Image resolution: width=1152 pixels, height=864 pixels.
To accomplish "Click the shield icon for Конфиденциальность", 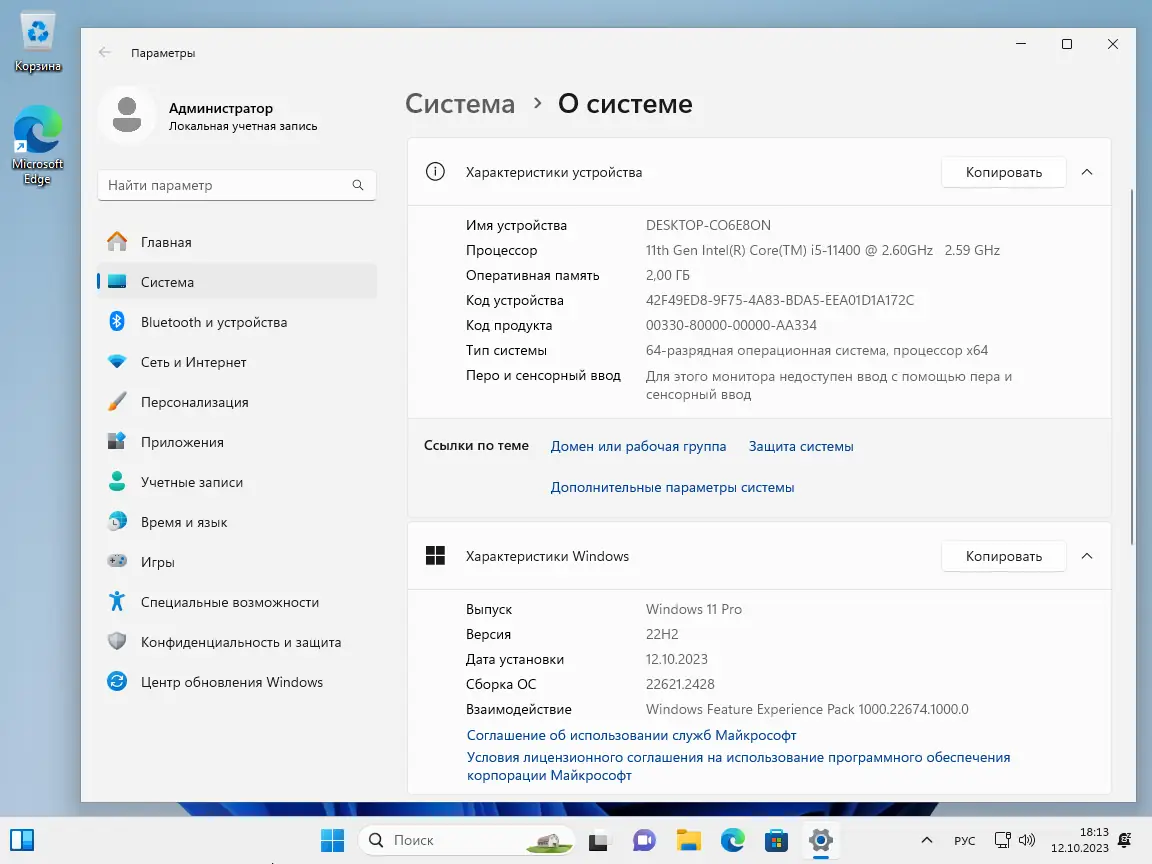I will (117, 641).
